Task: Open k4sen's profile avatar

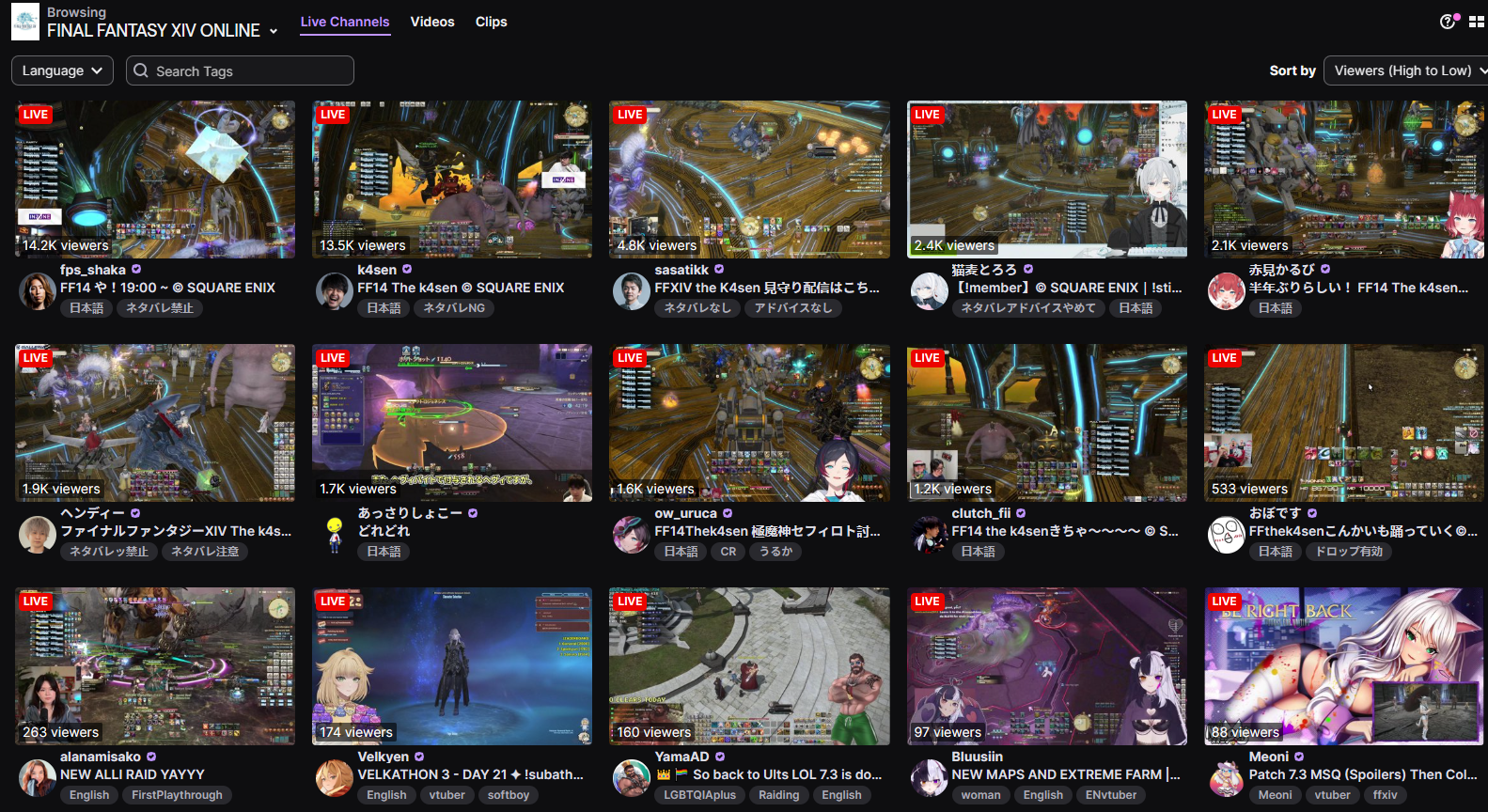Action: click(335, 291)
